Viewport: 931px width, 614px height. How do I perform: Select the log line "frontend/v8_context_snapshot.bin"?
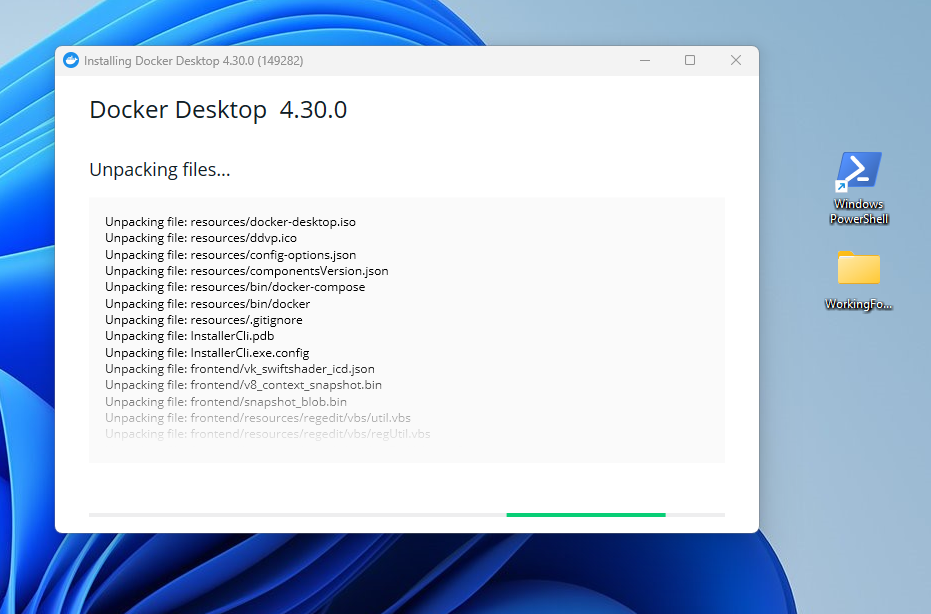pos(243,385)
